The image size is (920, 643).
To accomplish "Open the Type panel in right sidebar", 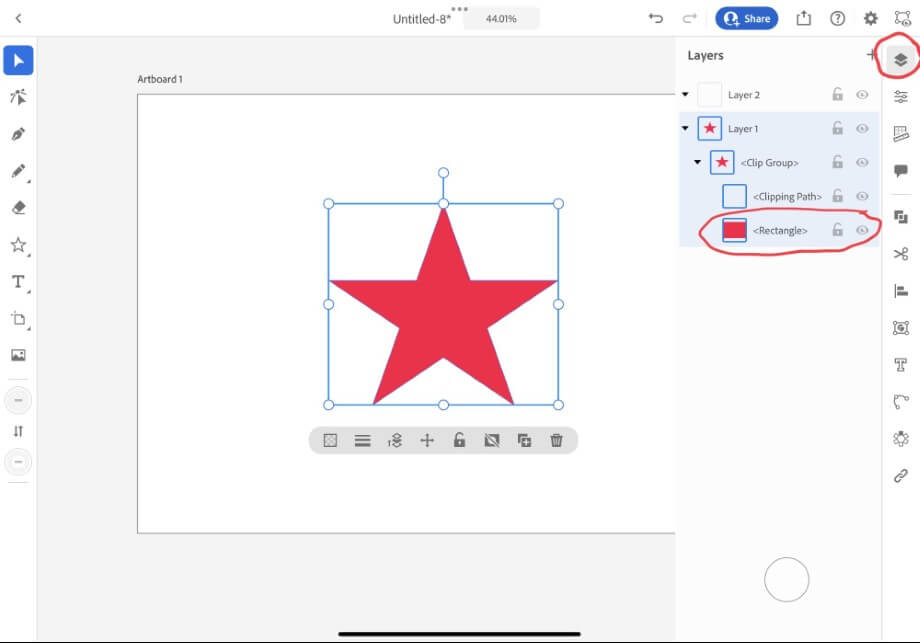I will [x=901, y=365].
